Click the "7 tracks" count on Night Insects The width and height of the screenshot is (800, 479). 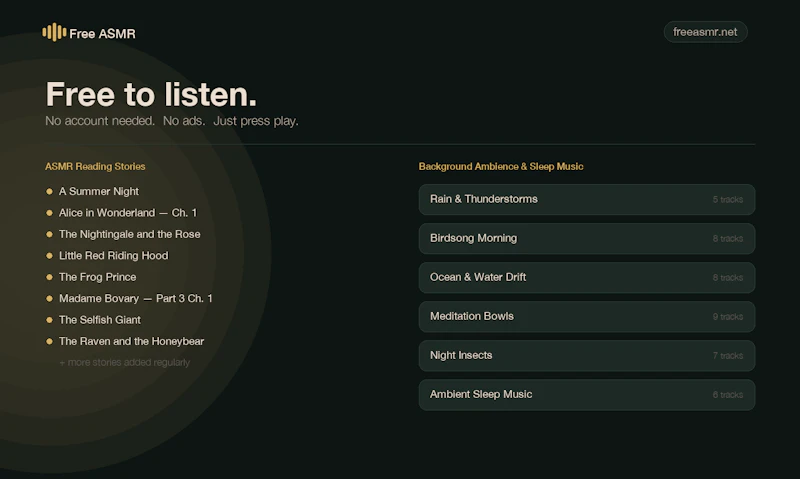[x=728, y=356]
